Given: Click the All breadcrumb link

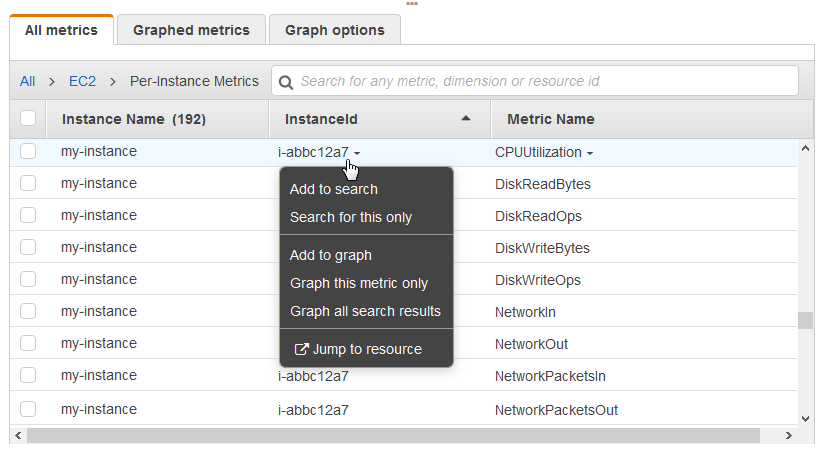Looking at the screenshot, I should point(27,81).
